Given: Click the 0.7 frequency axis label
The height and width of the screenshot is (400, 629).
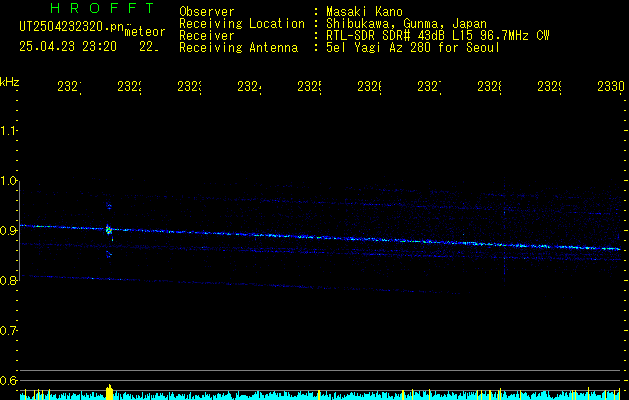Looking at the screenshot, I should pos(9,331).
